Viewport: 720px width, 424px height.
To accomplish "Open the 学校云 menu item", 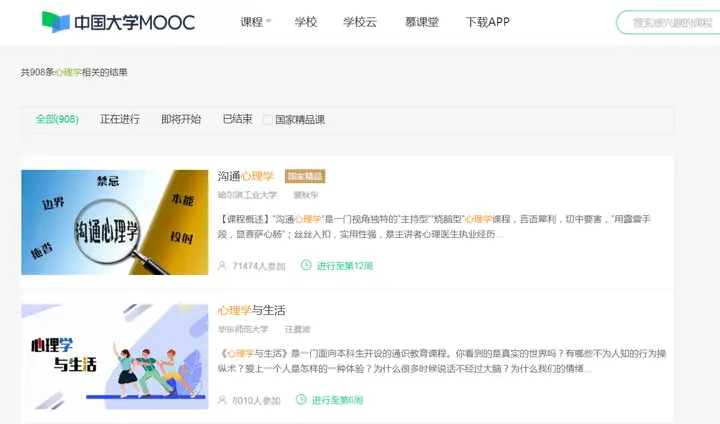I will [360, 22].
